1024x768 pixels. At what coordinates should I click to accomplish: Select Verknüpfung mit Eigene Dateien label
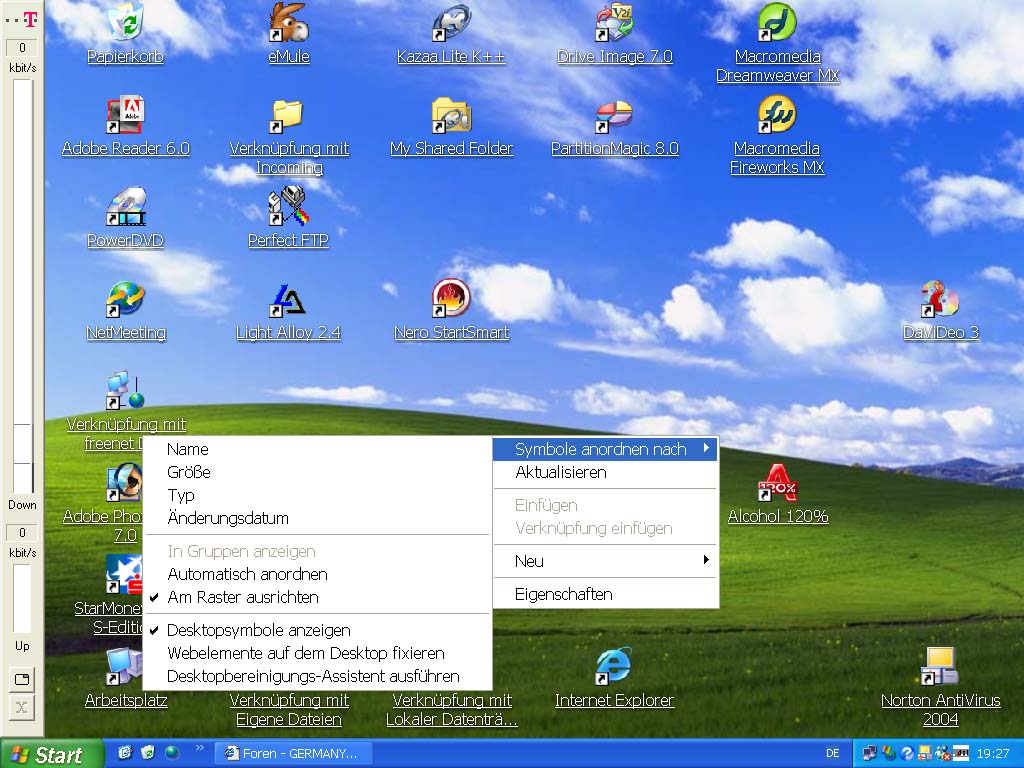click(289, 710)
